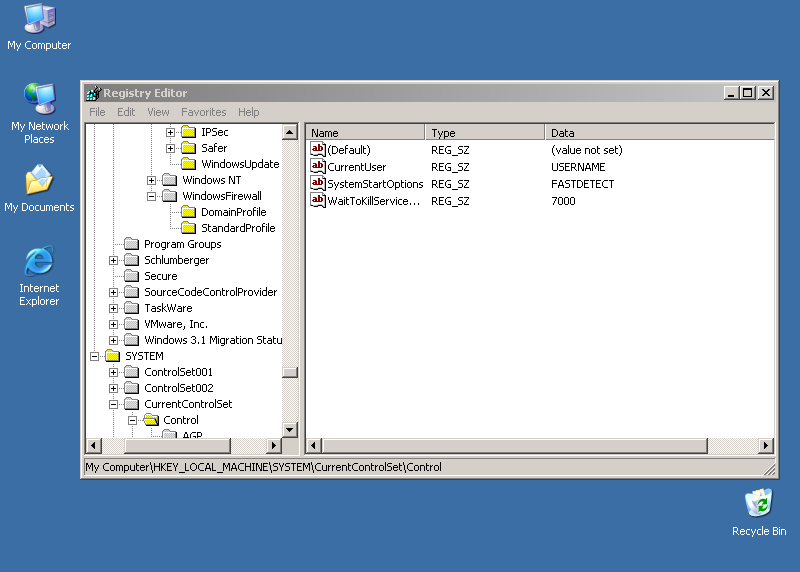
Task: Click the tree pane scroll up arrow
Action: 290,132
